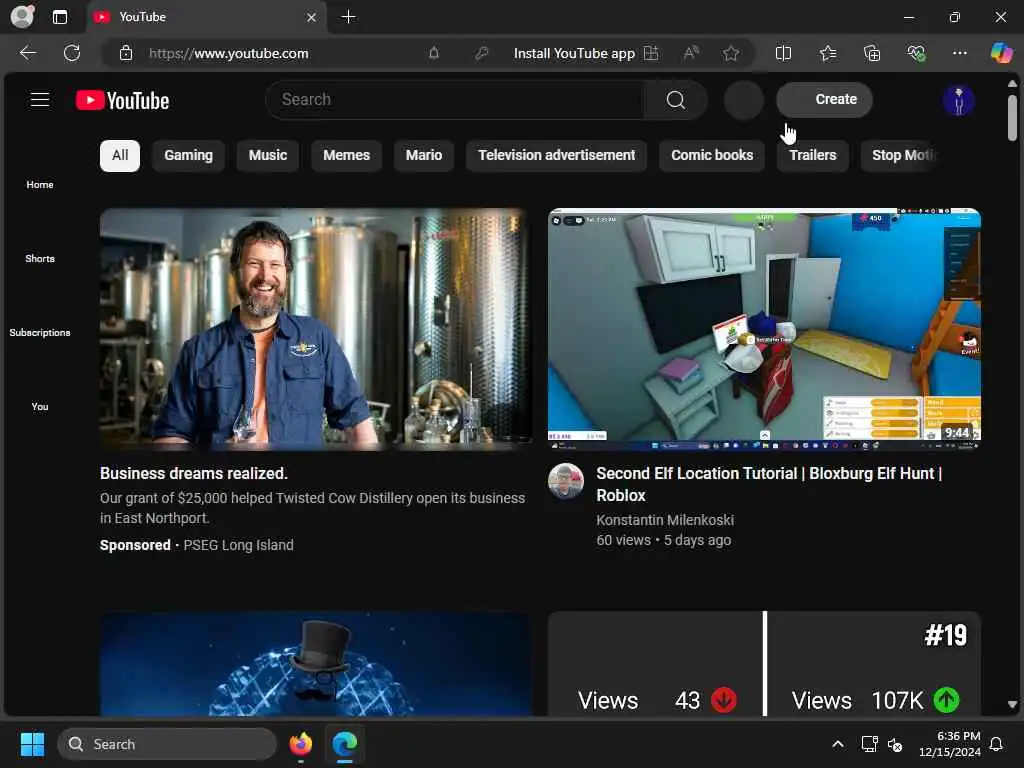Select the Mario filter chip
This screenshot has width=1024, height=768.
click(x=424, y=155)
